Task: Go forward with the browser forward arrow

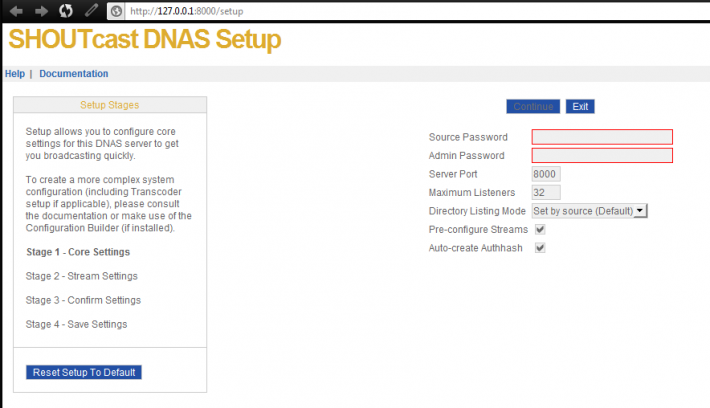Action: click(41, 11)
